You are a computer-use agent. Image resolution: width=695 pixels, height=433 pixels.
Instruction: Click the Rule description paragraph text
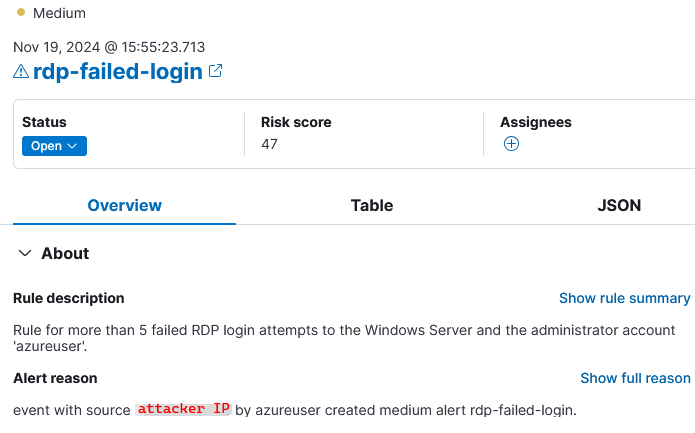(344, 338)
